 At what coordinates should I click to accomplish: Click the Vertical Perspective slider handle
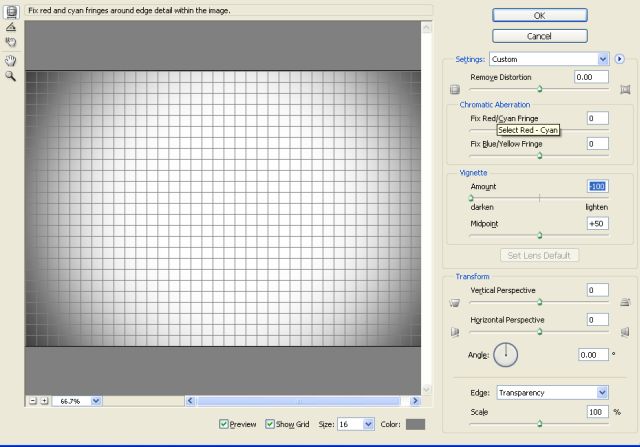[540, 302]
